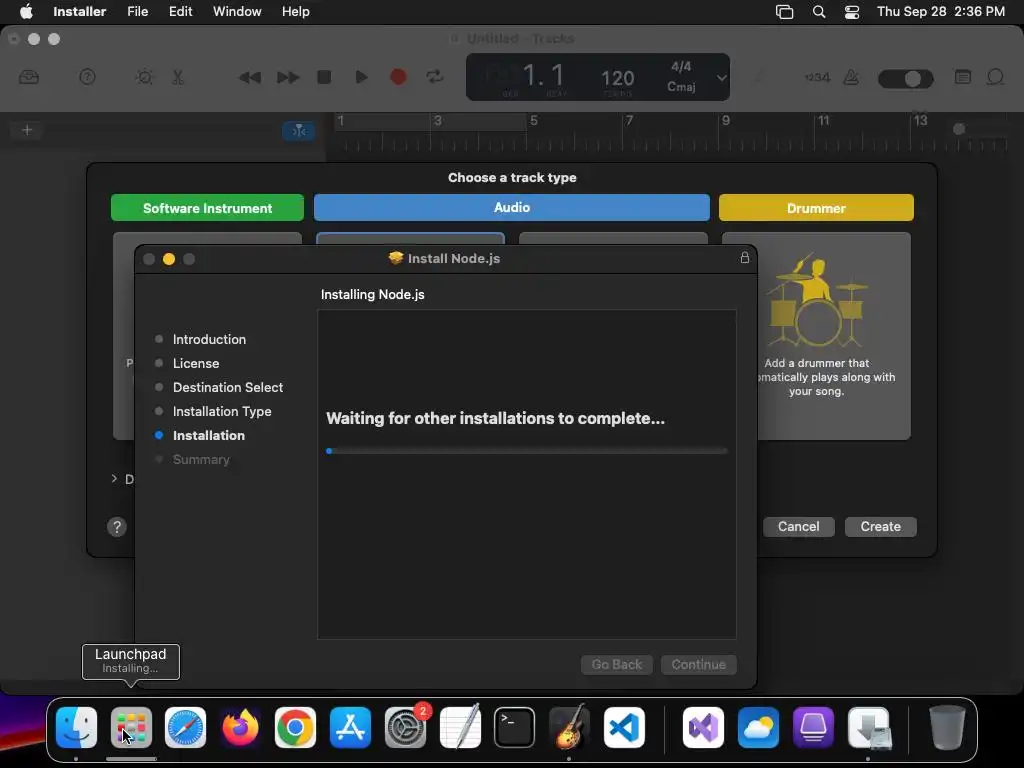Click the red Record button
Viewport: 1024px width, 768px height.
(x=398, y=77)
